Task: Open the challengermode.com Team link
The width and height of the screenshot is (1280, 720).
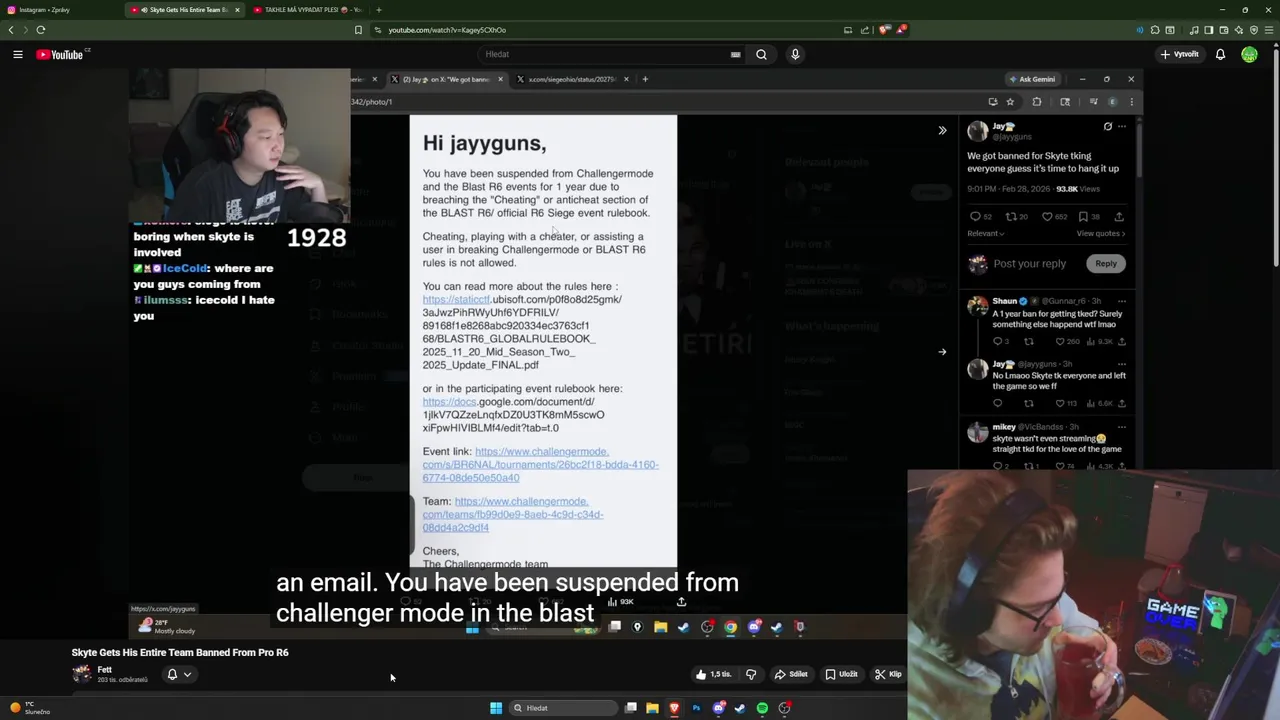Action: pos(512,514)
